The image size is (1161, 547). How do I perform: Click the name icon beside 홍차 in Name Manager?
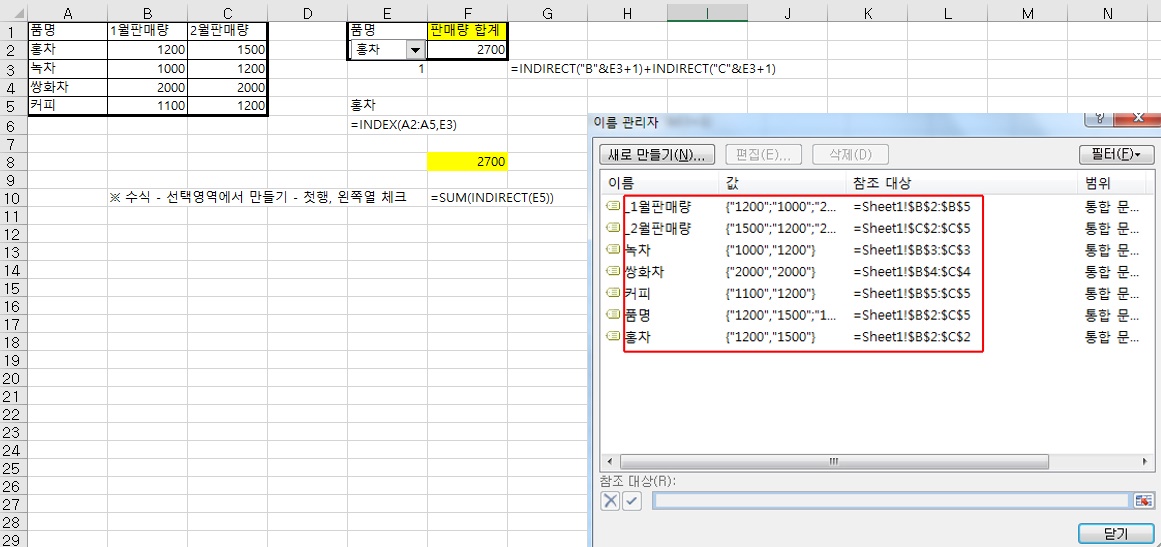pos(613,336)
